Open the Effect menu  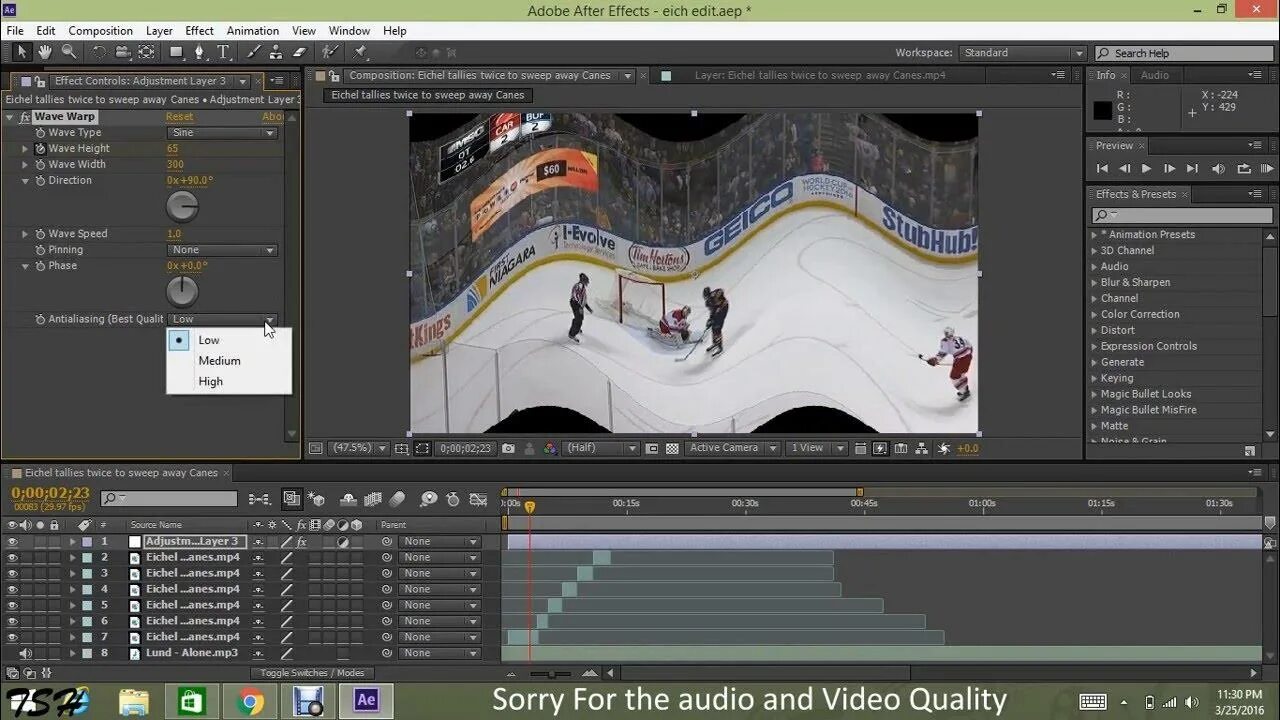[199, 31]
